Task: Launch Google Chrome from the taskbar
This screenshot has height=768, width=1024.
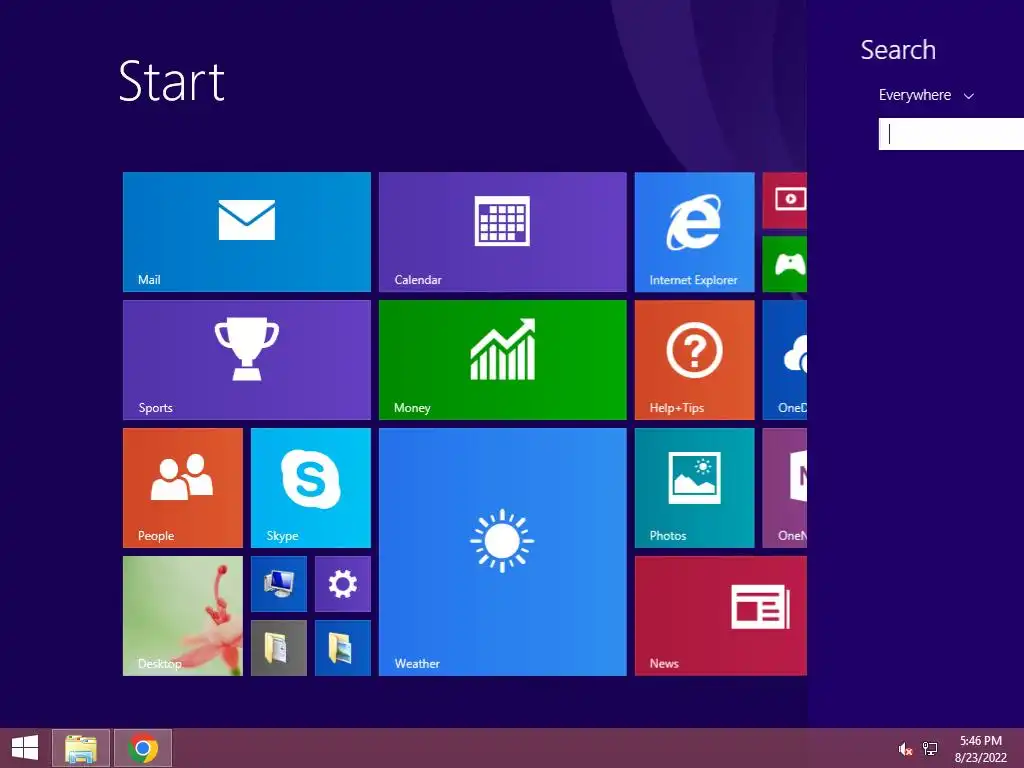Action: click(143, 748)
